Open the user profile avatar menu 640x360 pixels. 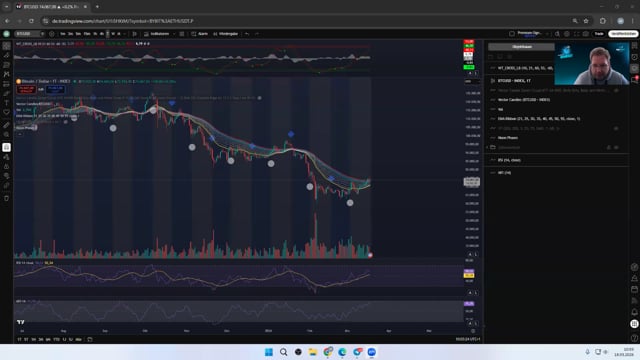[x=7, y=34]
